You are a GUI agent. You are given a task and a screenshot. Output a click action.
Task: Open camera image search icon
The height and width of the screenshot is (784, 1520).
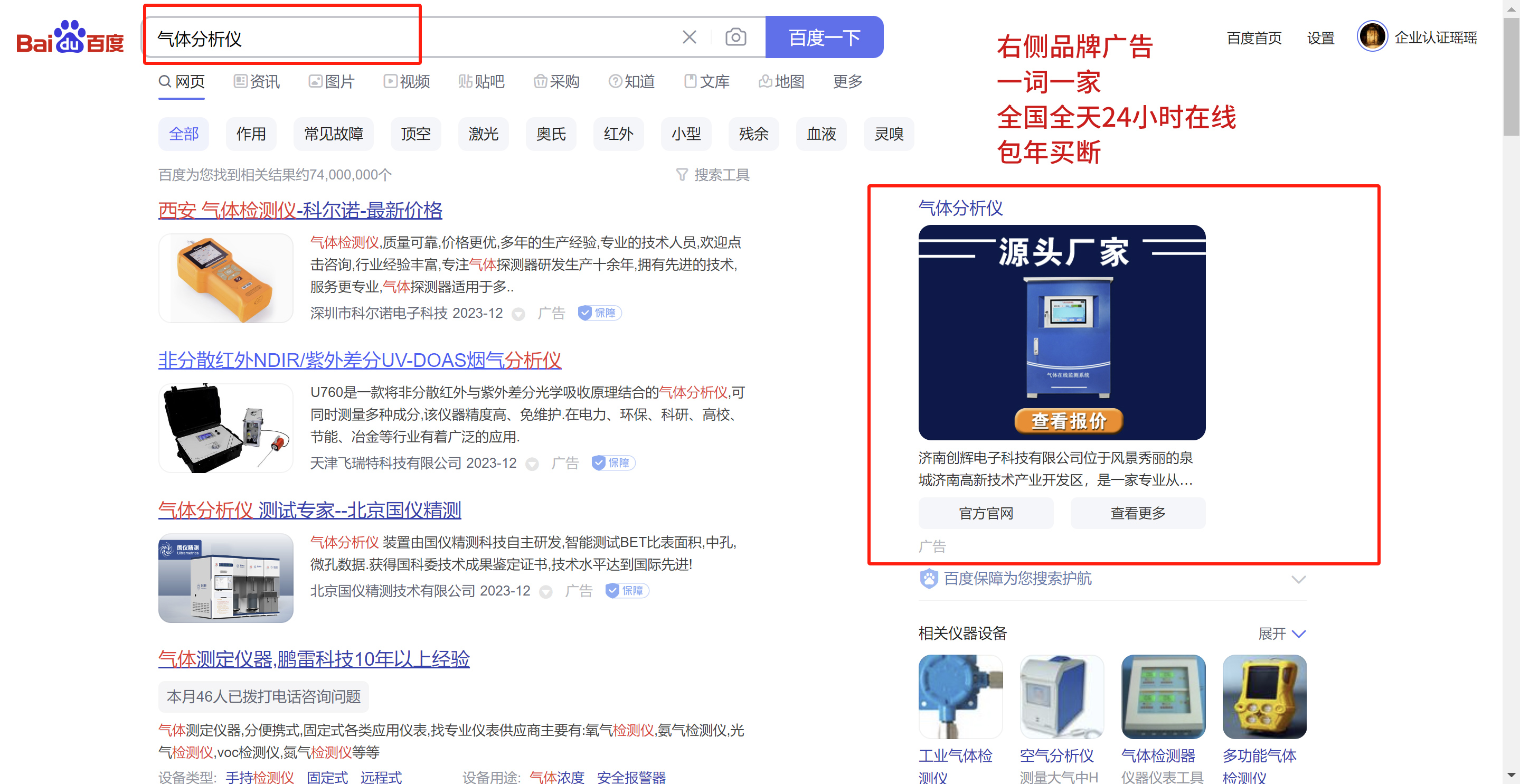click(735, 37)
